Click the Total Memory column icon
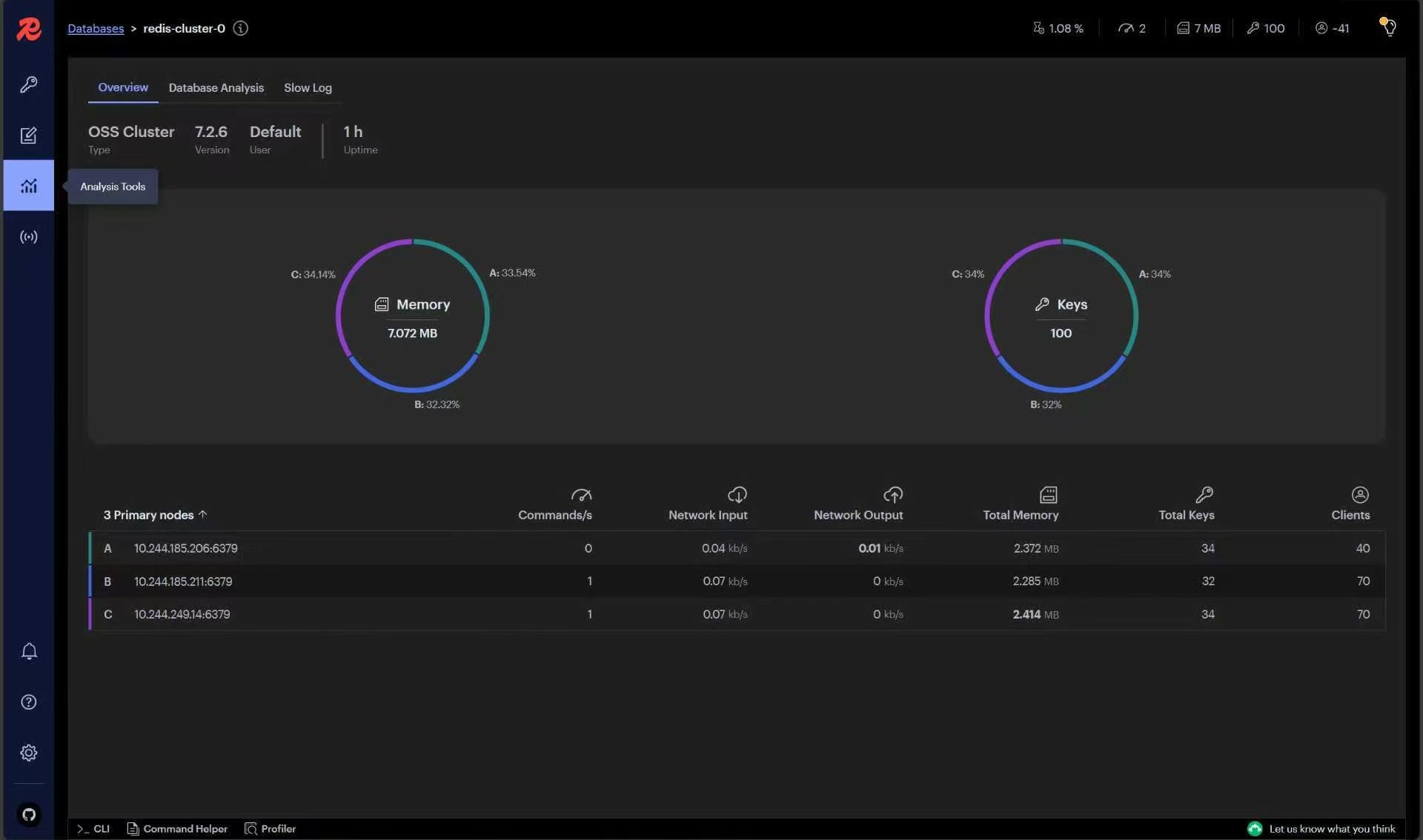The height and width of the screenshot is (840, 1423). coord(1049,494)
